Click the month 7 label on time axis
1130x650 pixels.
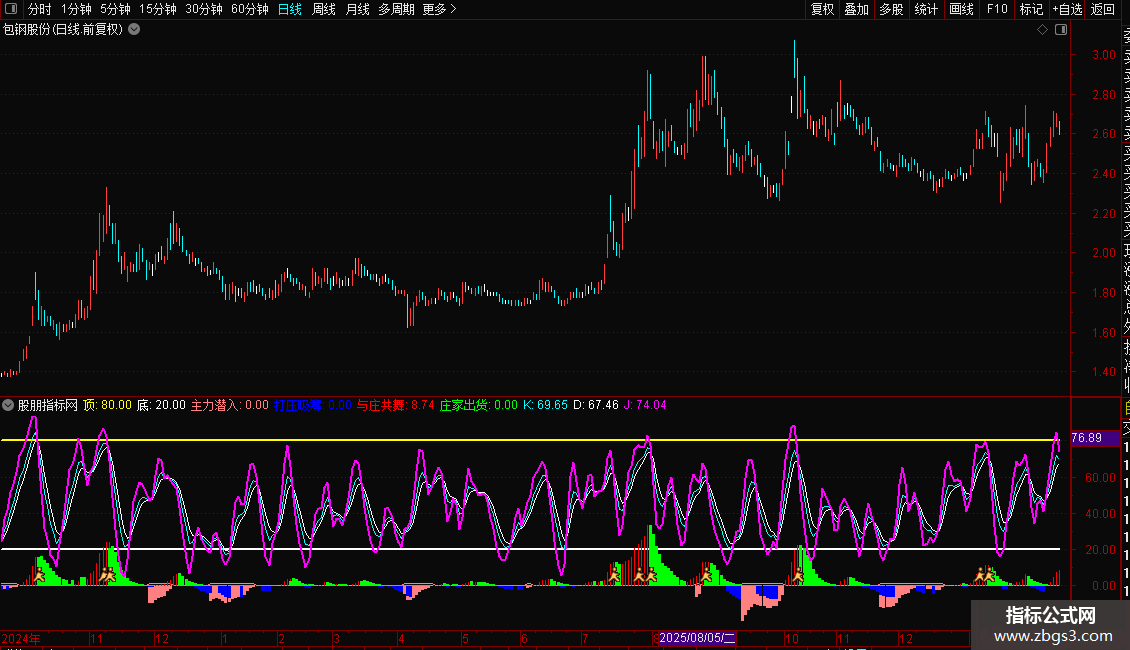[x=585, y=638]
